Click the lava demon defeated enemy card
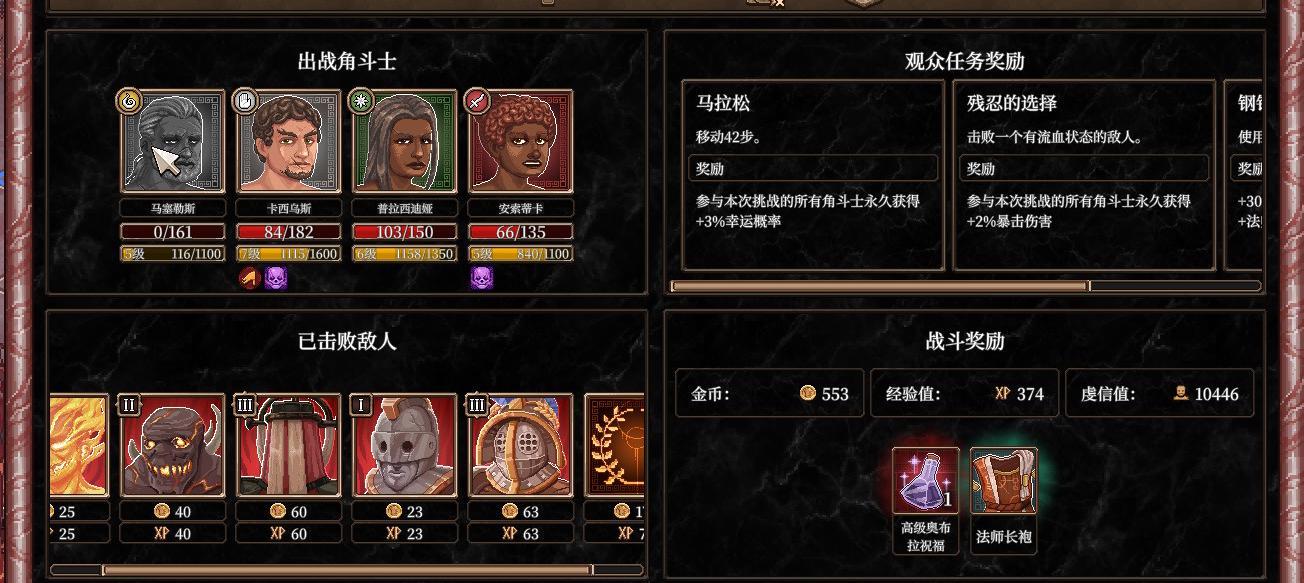 click(173, 445)
